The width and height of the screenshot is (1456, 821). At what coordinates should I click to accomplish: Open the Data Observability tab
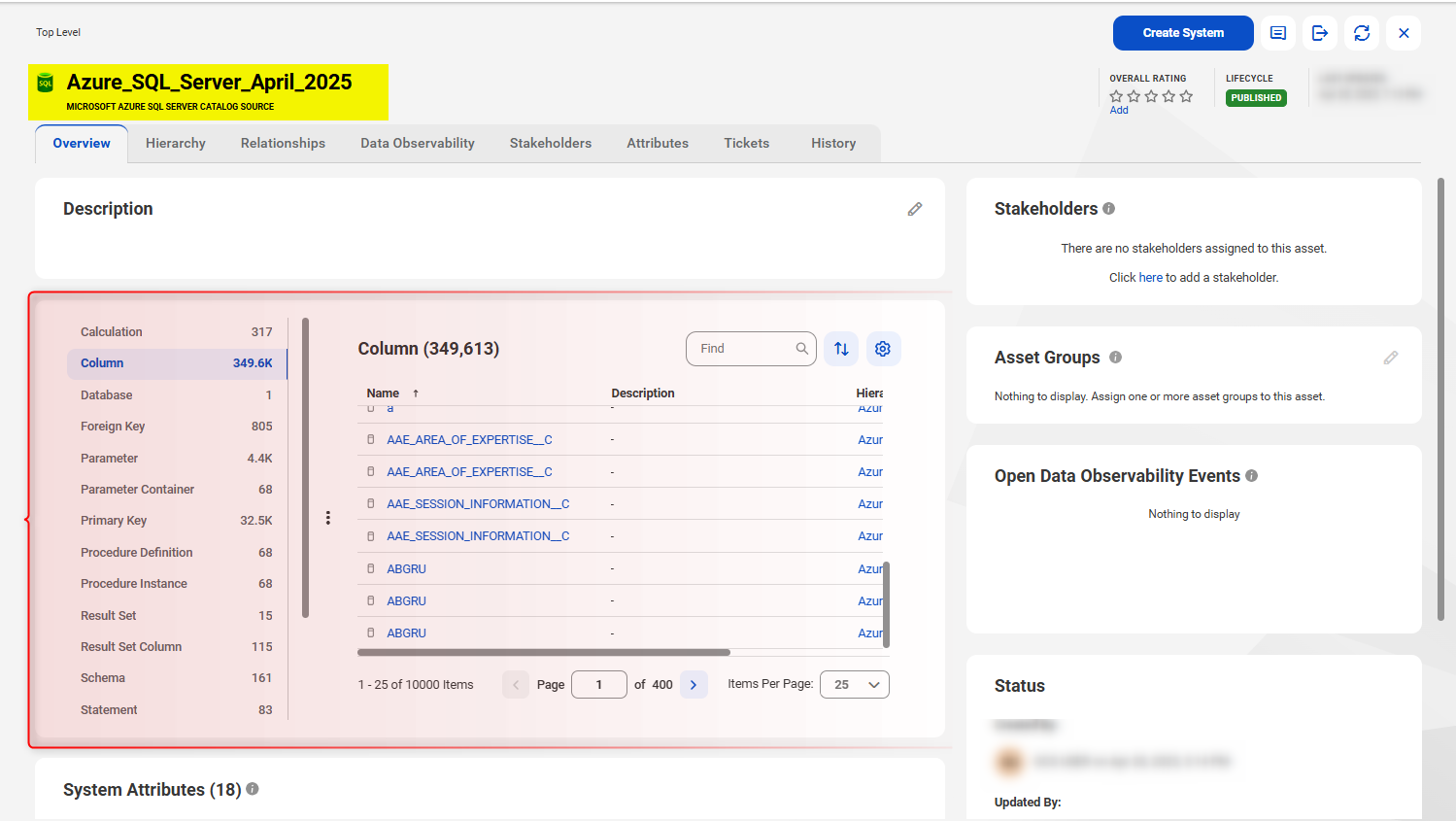pos(418,143)
